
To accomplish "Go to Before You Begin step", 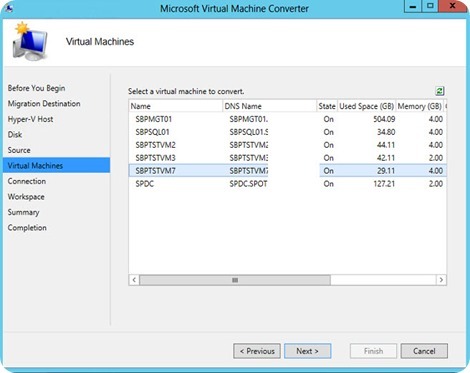I will [x=36, y=88].
